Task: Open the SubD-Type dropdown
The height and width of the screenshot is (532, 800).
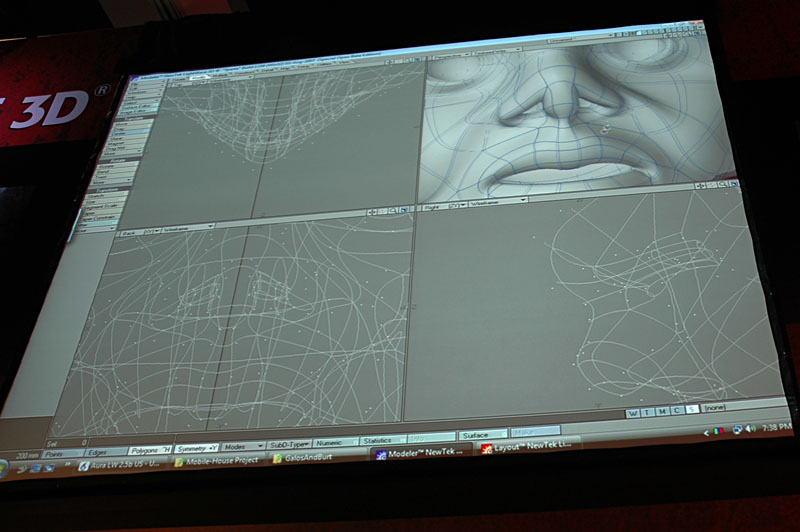Action: point(289,444)
